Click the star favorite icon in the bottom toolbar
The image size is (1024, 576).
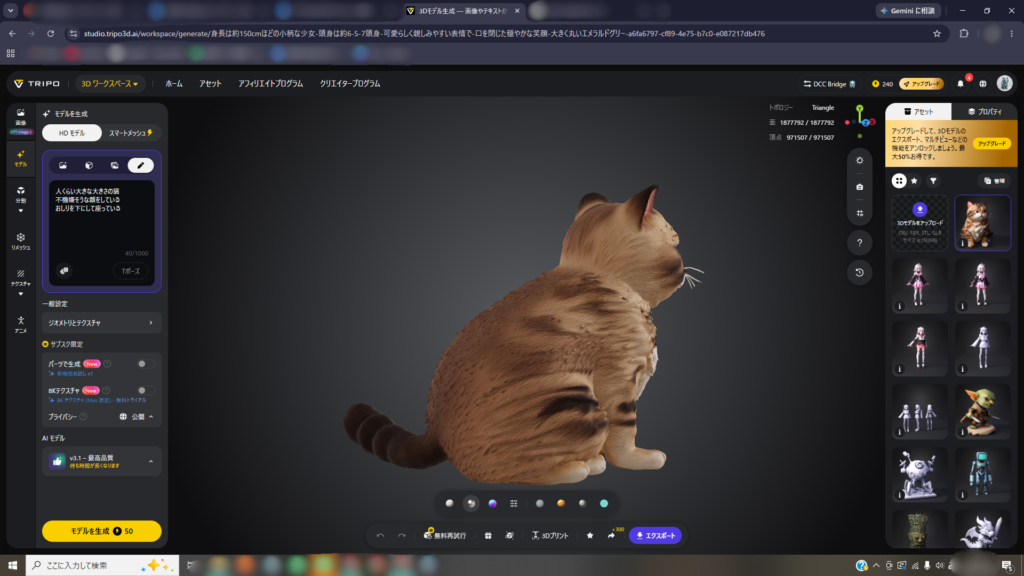click(x=590, y=536)
